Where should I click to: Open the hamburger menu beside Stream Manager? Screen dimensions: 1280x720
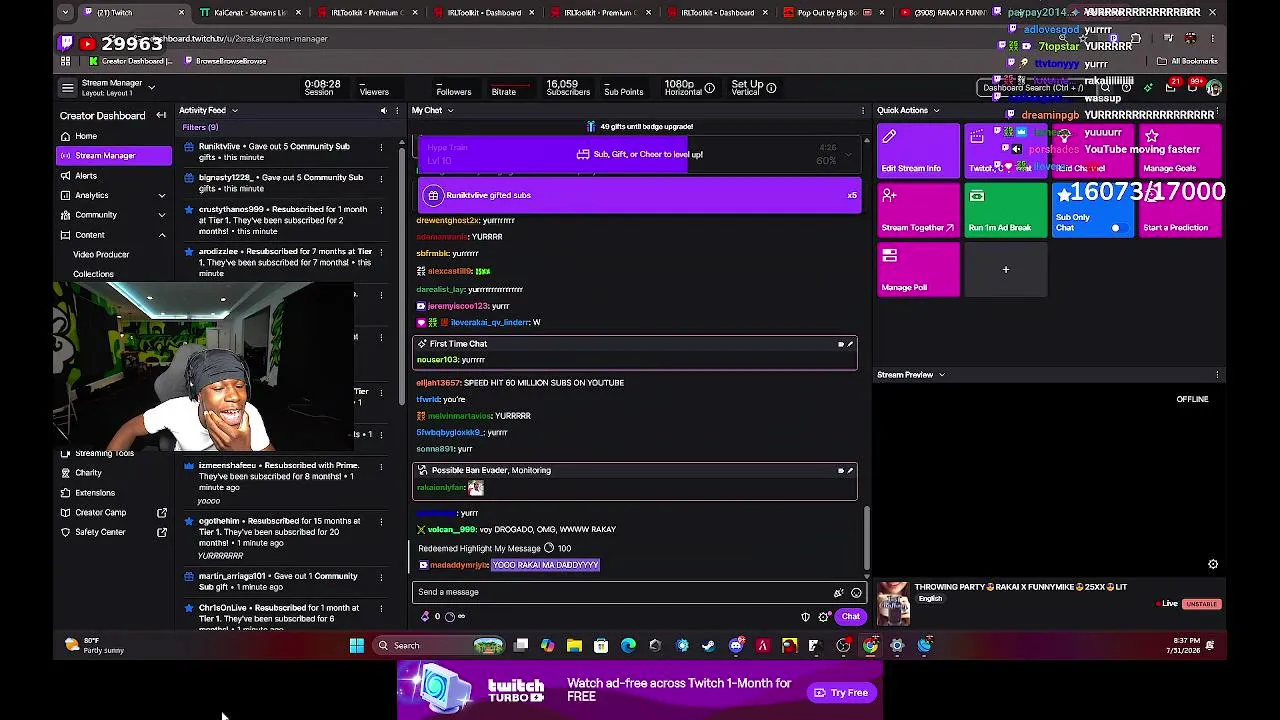click(x=67, y=88)
